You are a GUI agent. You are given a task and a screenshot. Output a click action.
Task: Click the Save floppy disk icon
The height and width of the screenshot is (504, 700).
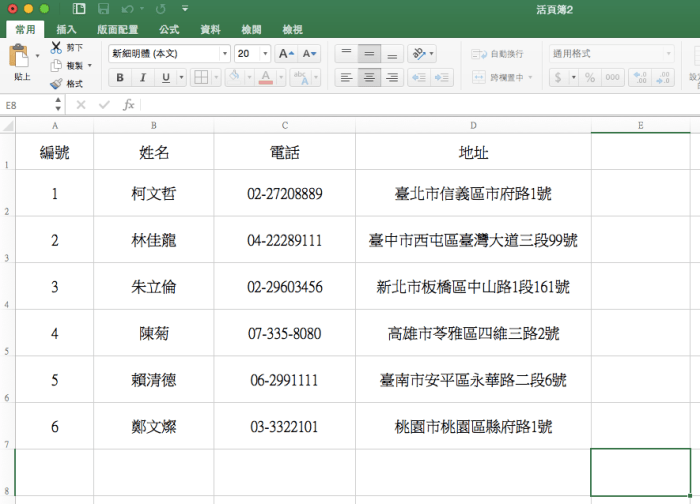click(103, 9)
